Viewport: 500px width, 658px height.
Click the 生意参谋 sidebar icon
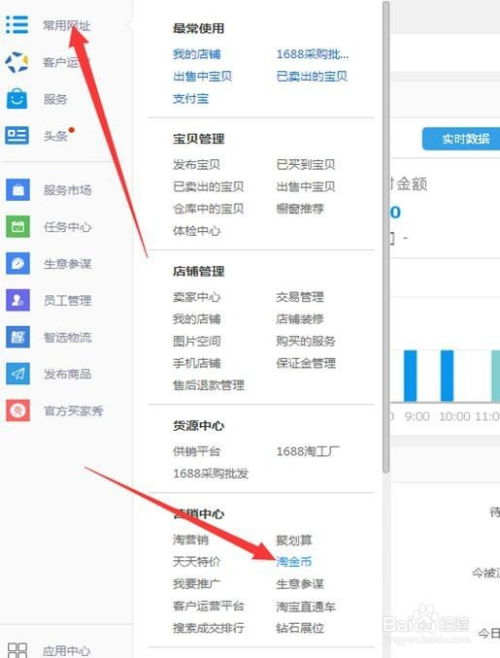[18, 263]
